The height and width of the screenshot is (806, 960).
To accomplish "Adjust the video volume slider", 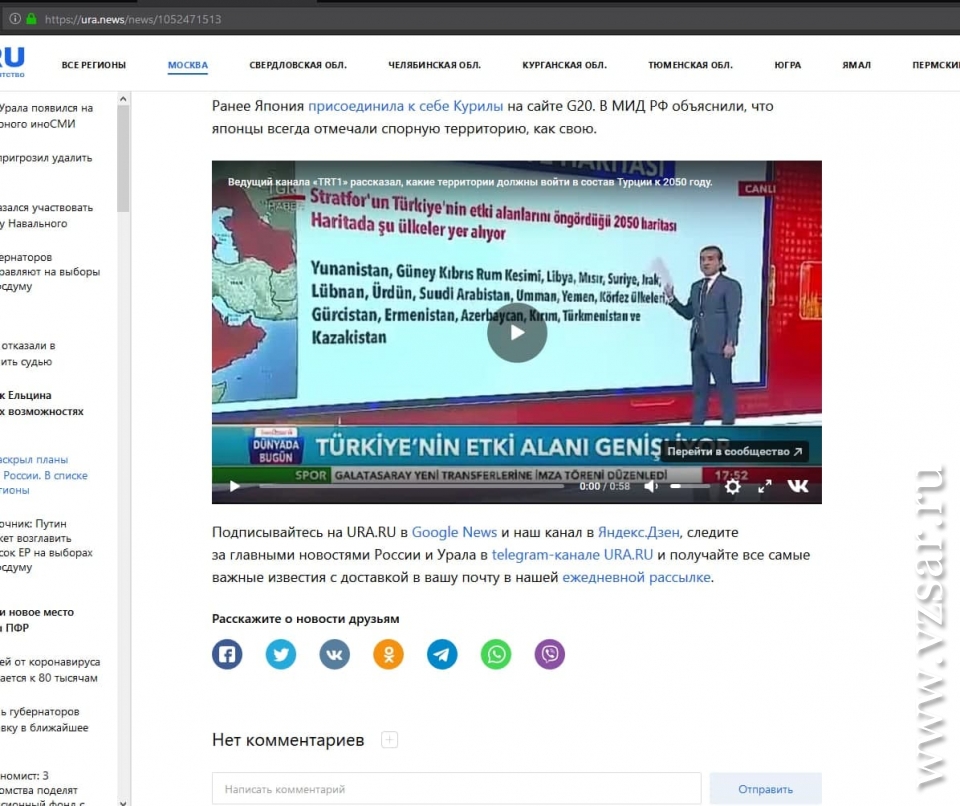I will 690,486.
